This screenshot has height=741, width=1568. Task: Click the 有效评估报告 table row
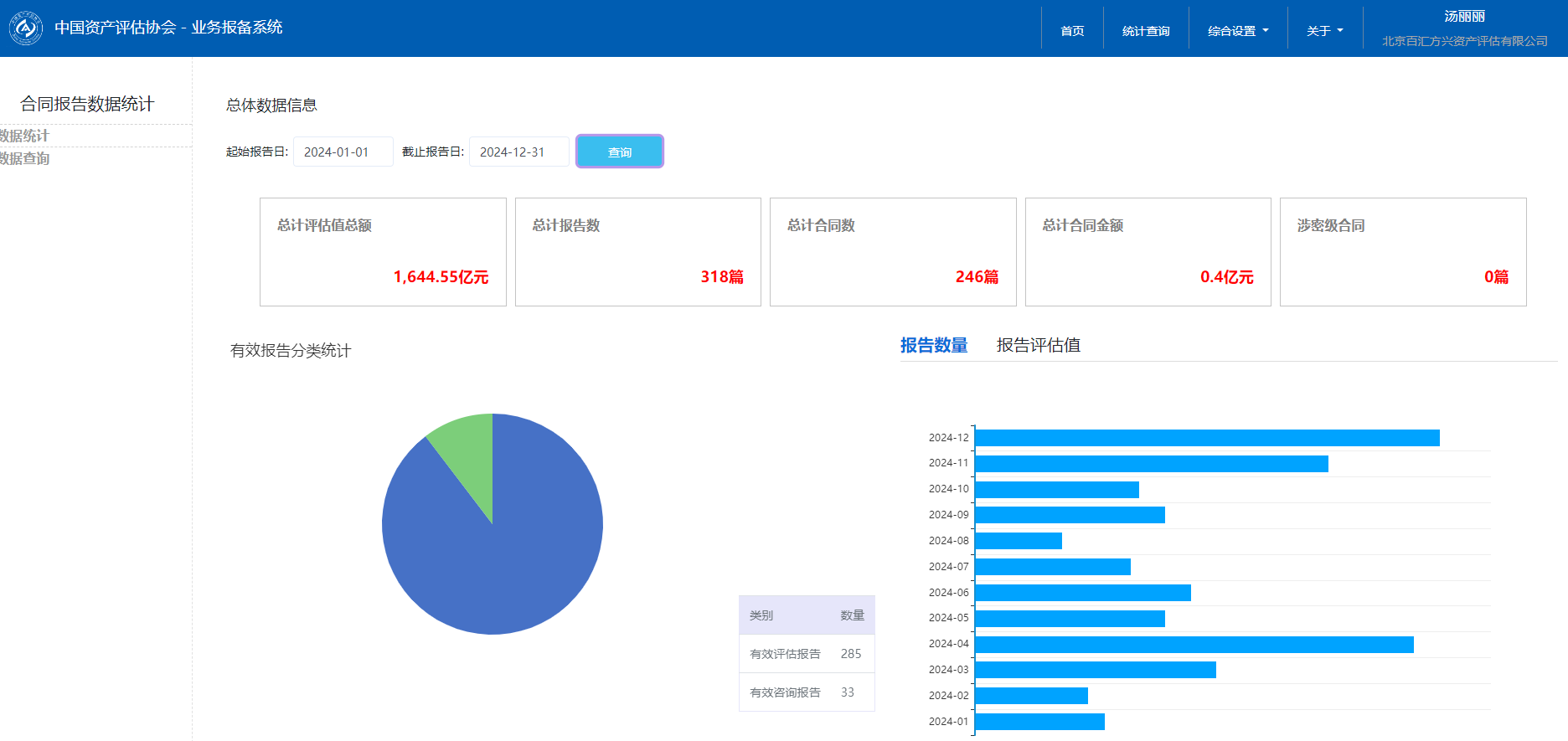(x=806, y=654)
